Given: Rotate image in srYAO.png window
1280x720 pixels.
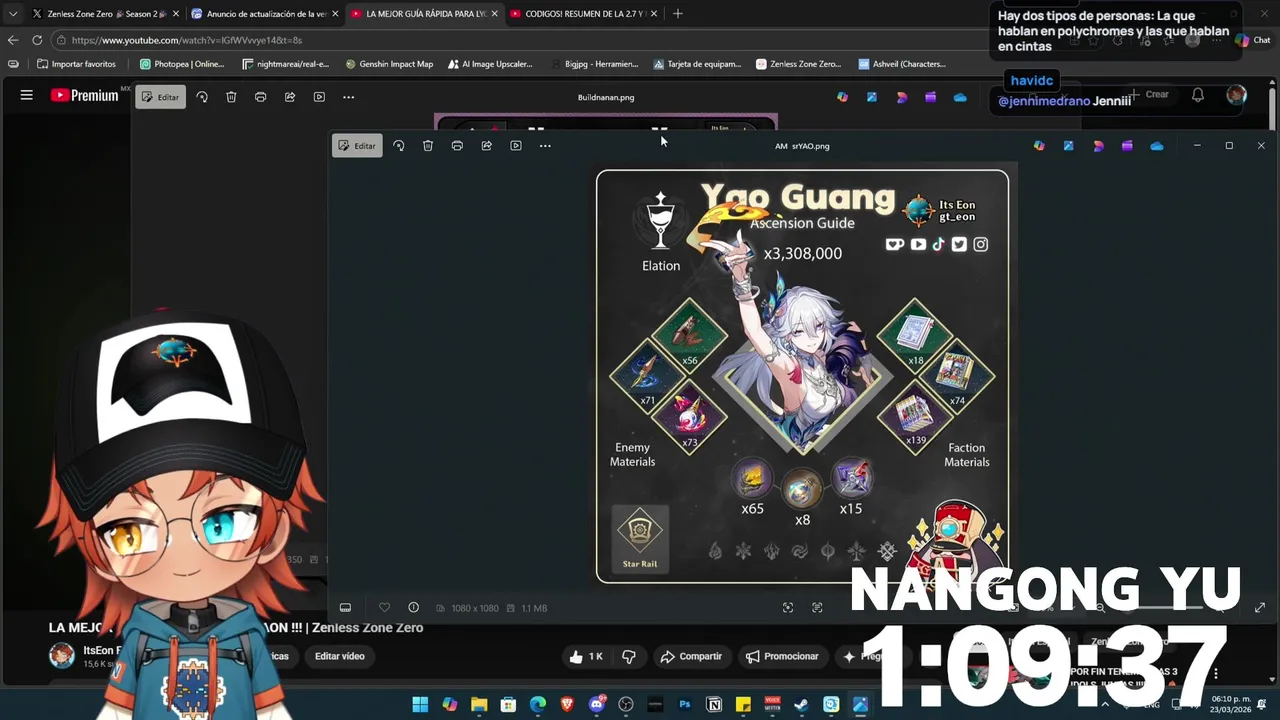Looking at the screenshot, I should pyautogui.click(x=399, y=146).
